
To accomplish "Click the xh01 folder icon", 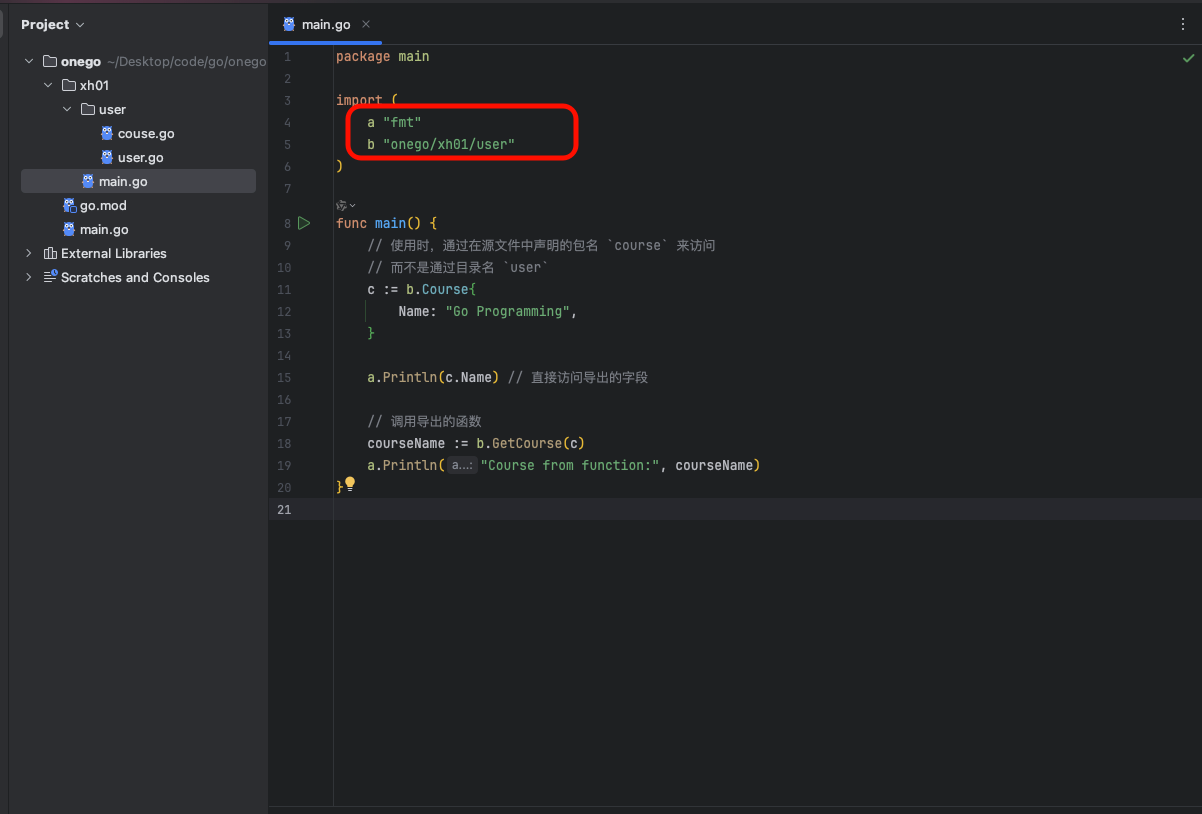I will [69, 85].
